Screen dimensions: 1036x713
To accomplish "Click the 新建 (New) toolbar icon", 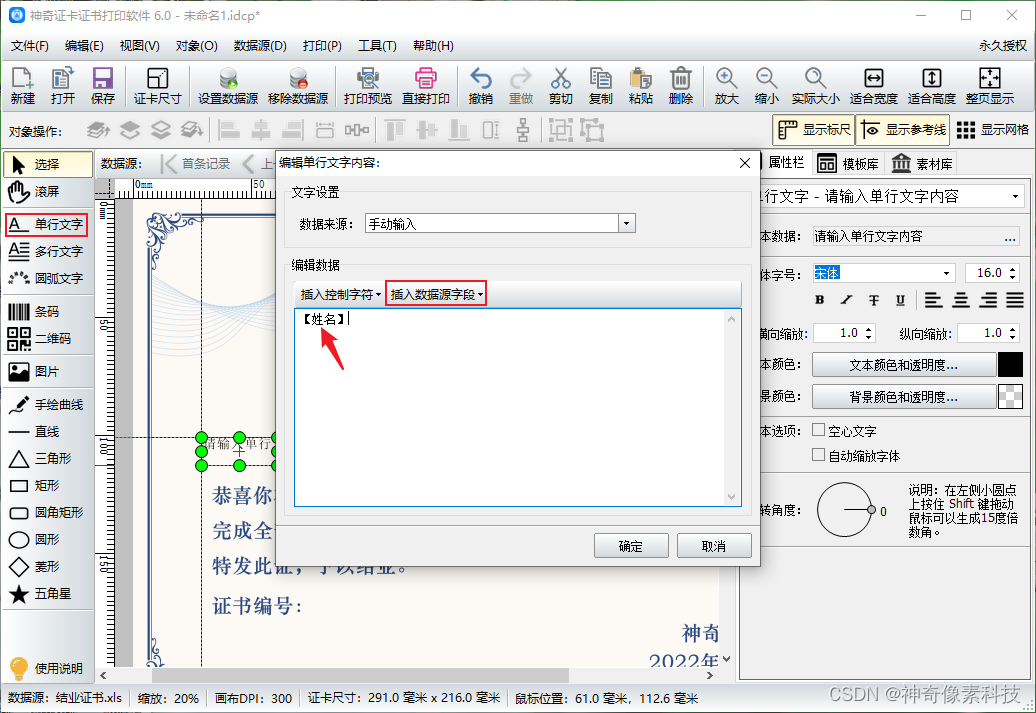I will [x=22, y=86].
